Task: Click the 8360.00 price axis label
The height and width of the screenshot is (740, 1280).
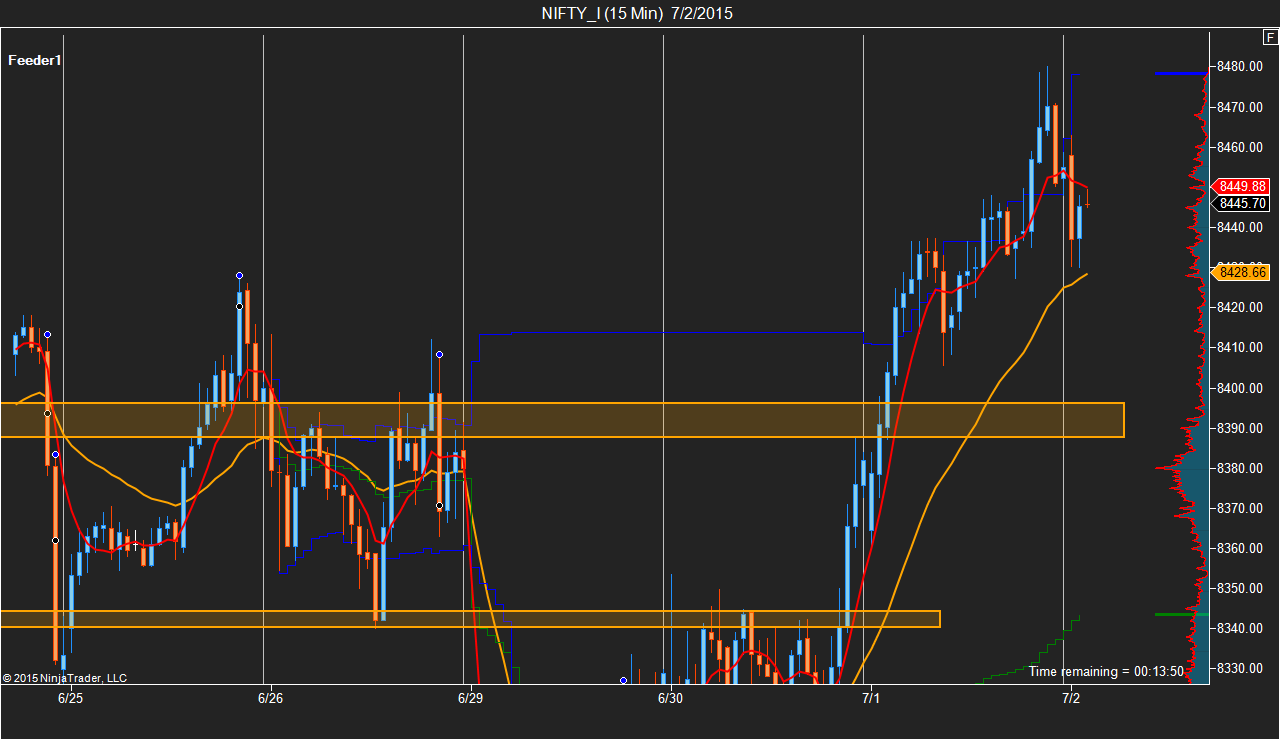Action: [x=1238, y=548]
